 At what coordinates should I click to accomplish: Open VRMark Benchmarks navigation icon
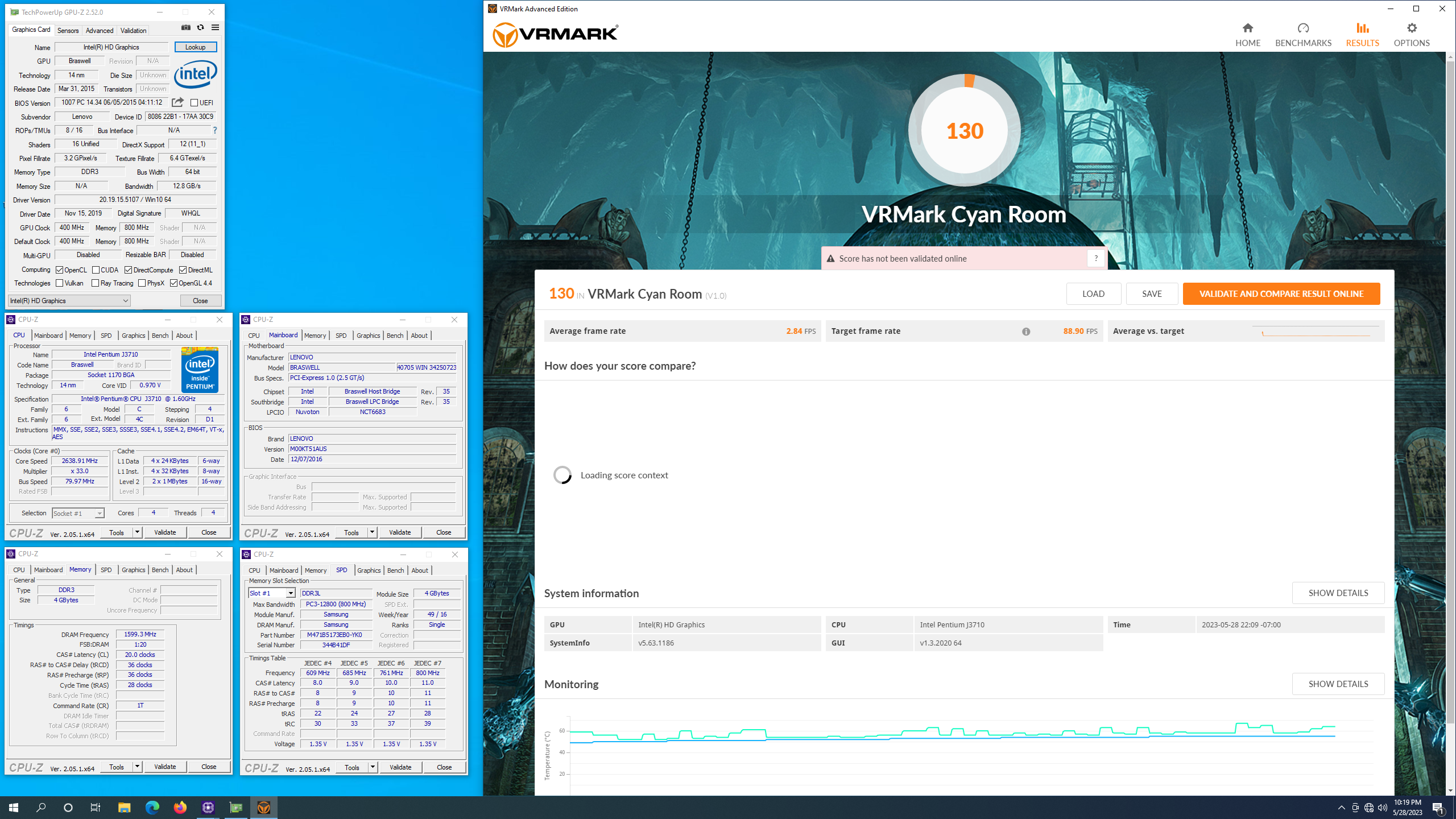tap(1303, 28)
